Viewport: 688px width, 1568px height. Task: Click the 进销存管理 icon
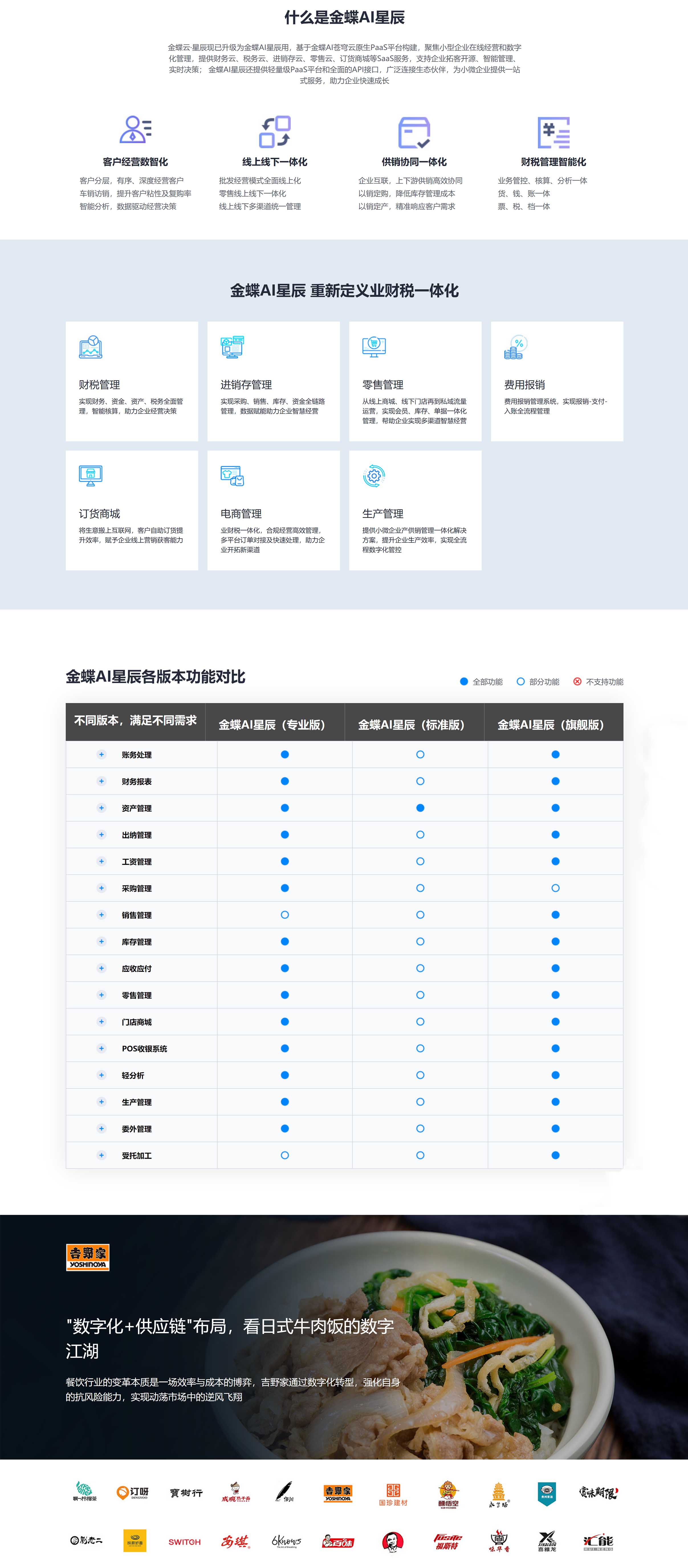232,347
